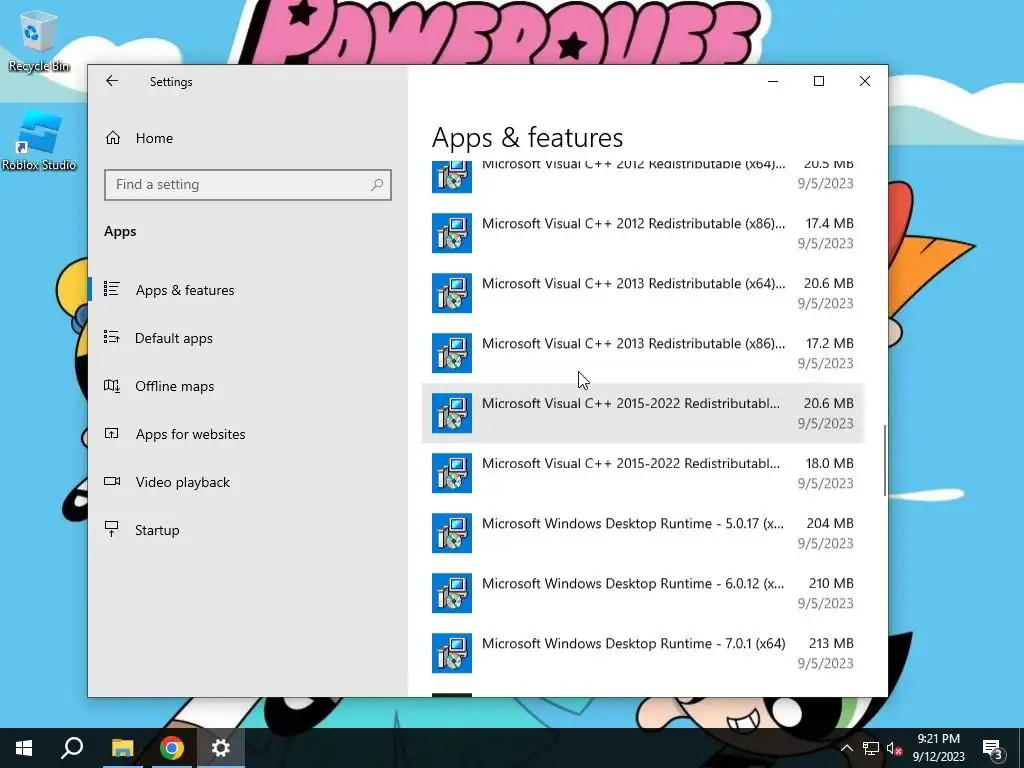Click the Apps & features list icon
Image resolution: width=1024 pixels, height=768 pixels.
tap(112, 289)
